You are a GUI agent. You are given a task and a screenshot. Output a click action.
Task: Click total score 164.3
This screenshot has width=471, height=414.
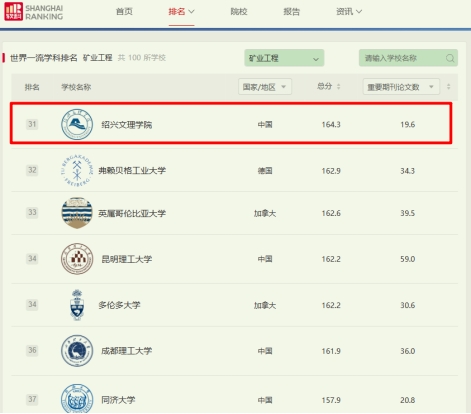(x=331, y=125)
